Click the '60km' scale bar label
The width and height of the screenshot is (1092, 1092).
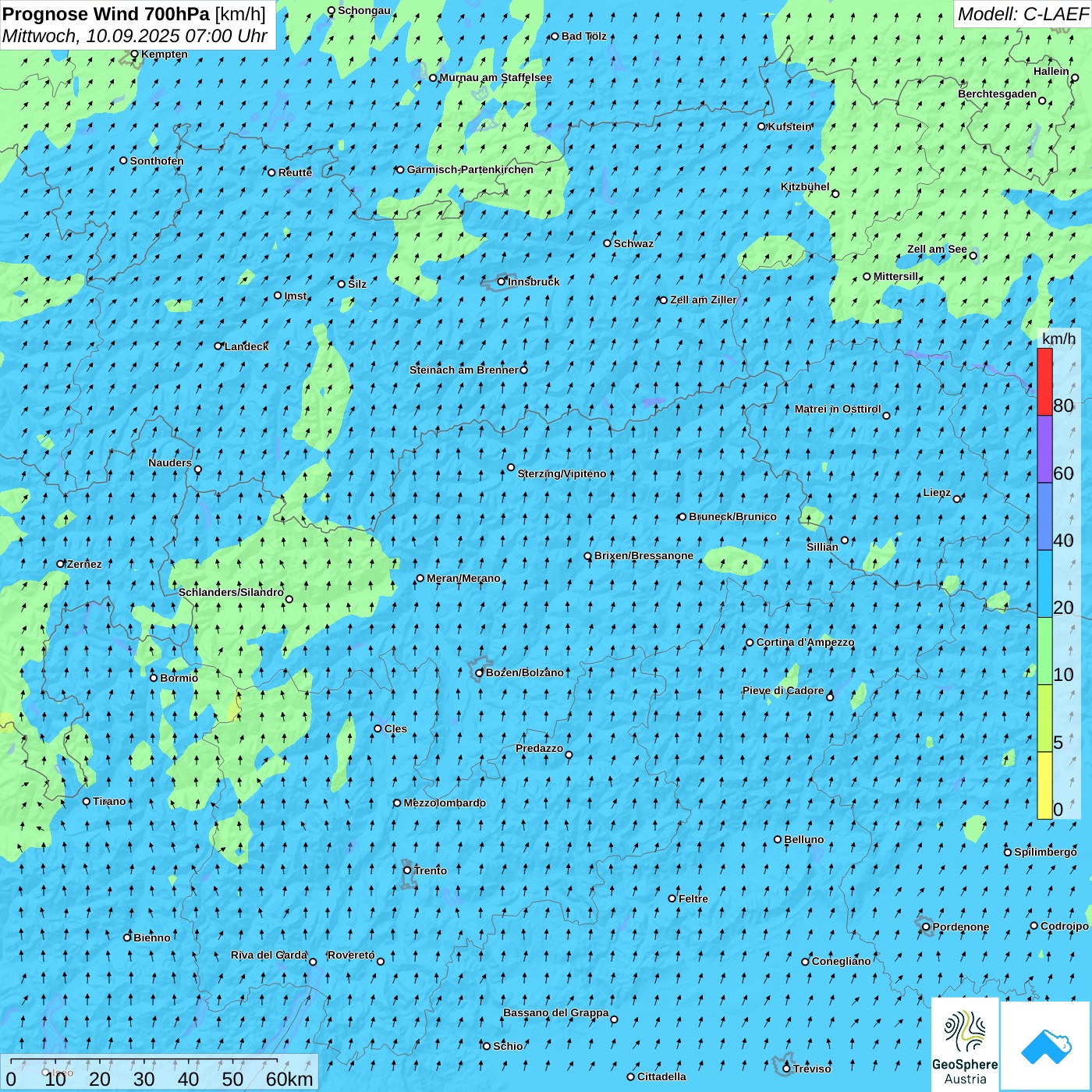click(289, 1079)
